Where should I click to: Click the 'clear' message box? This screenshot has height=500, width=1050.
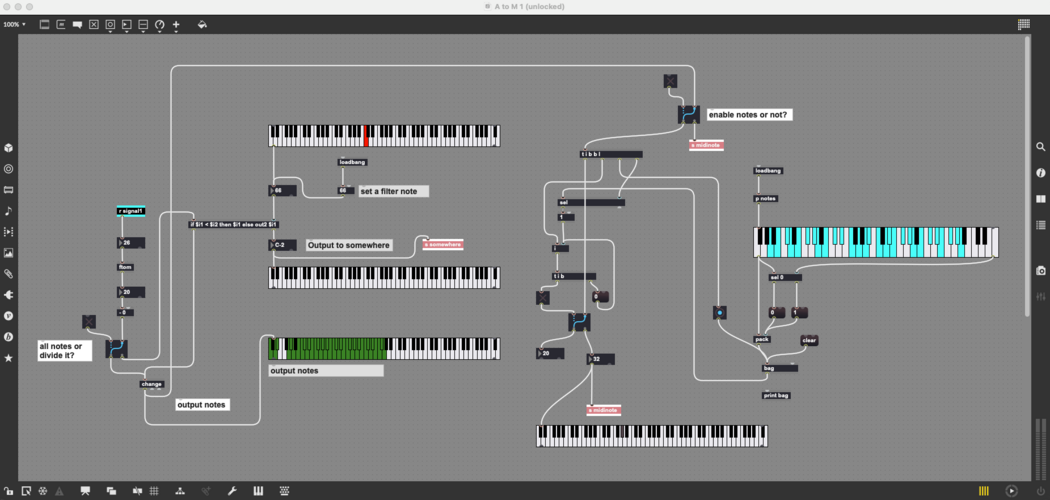pos(809,340)
